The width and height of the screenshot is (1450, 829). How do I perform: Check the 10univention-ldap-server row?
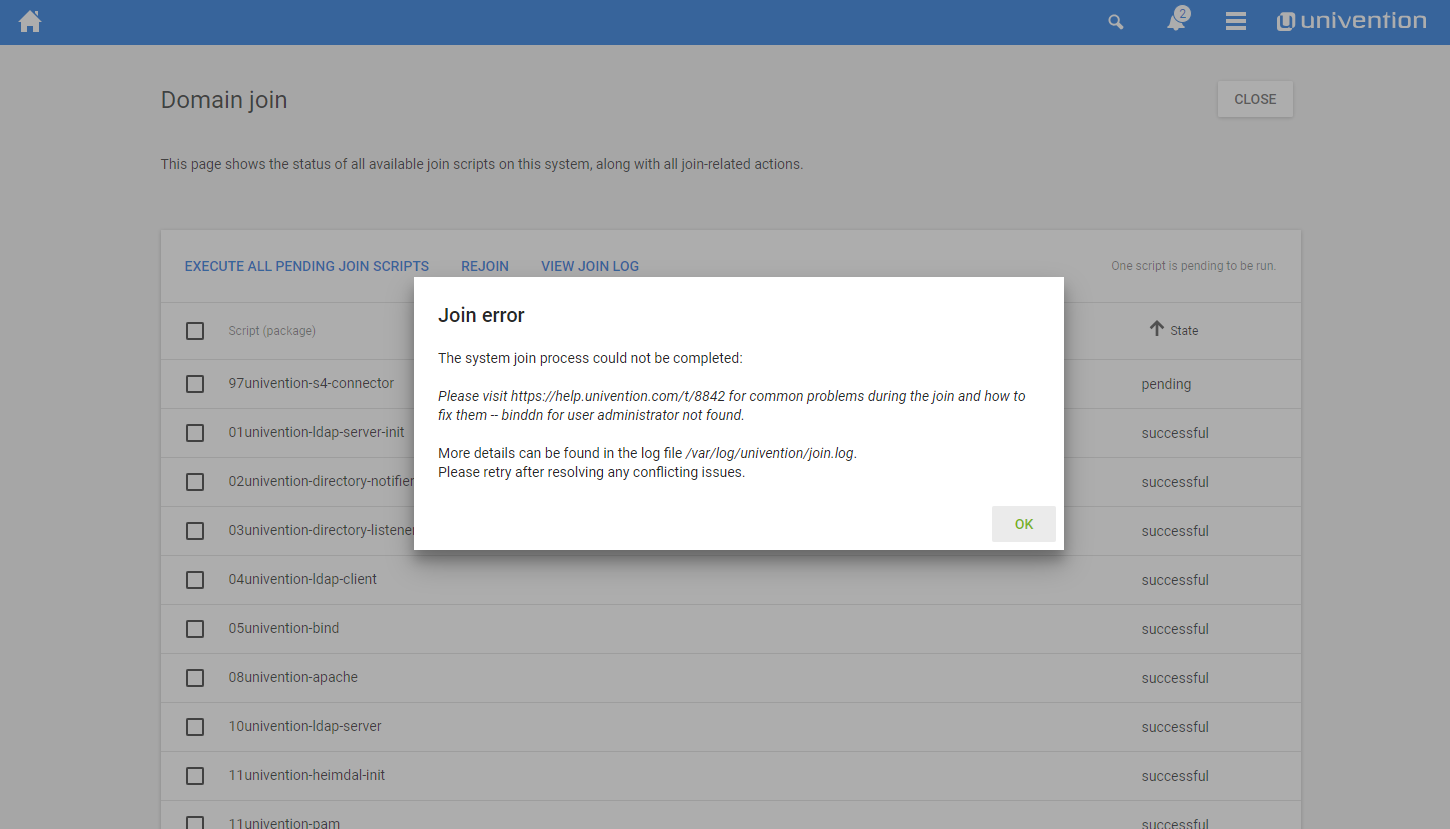pos(195,727)
